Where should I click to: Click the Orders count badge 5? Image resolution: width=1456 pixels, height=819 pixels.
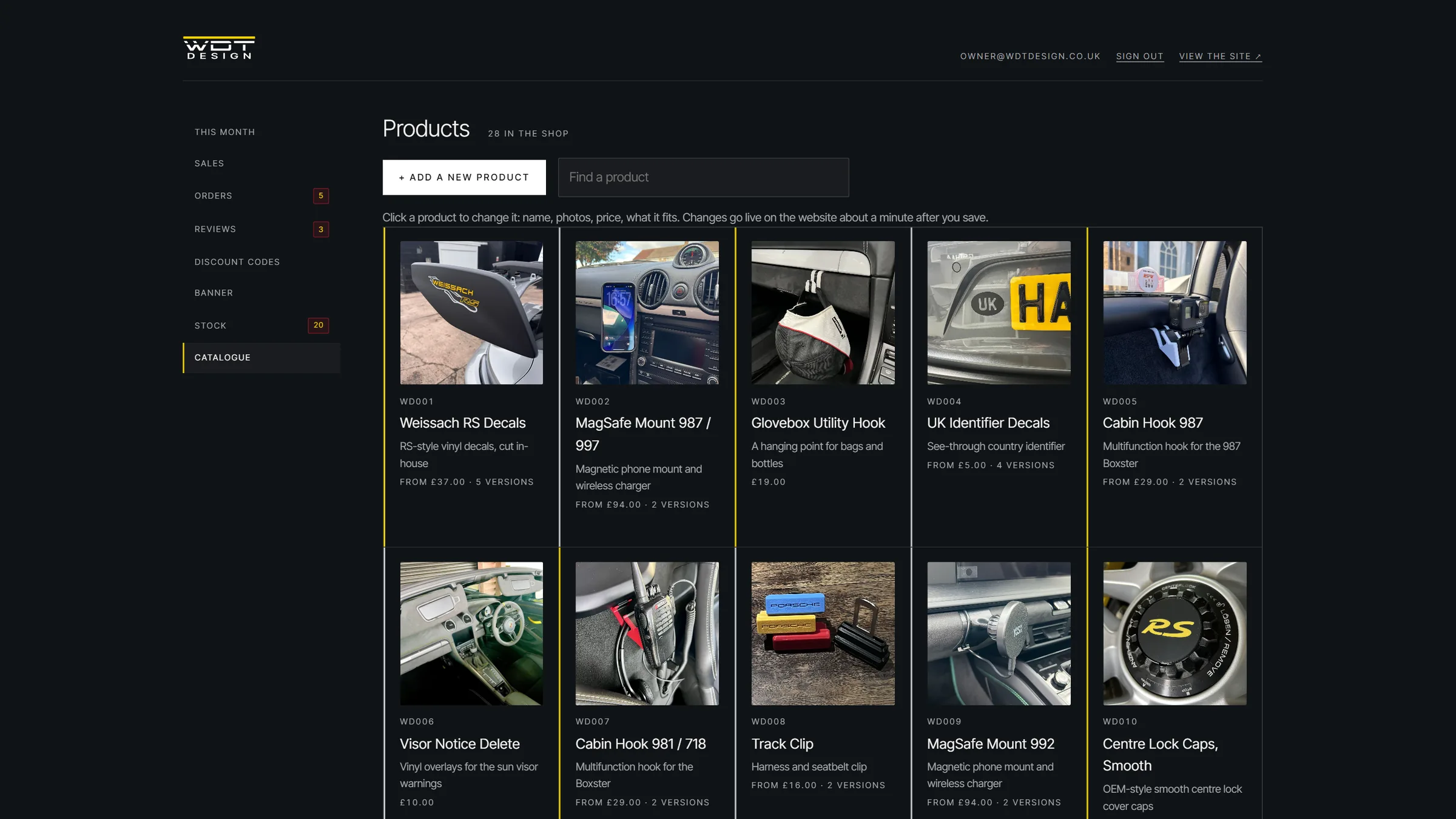[321, 195]
